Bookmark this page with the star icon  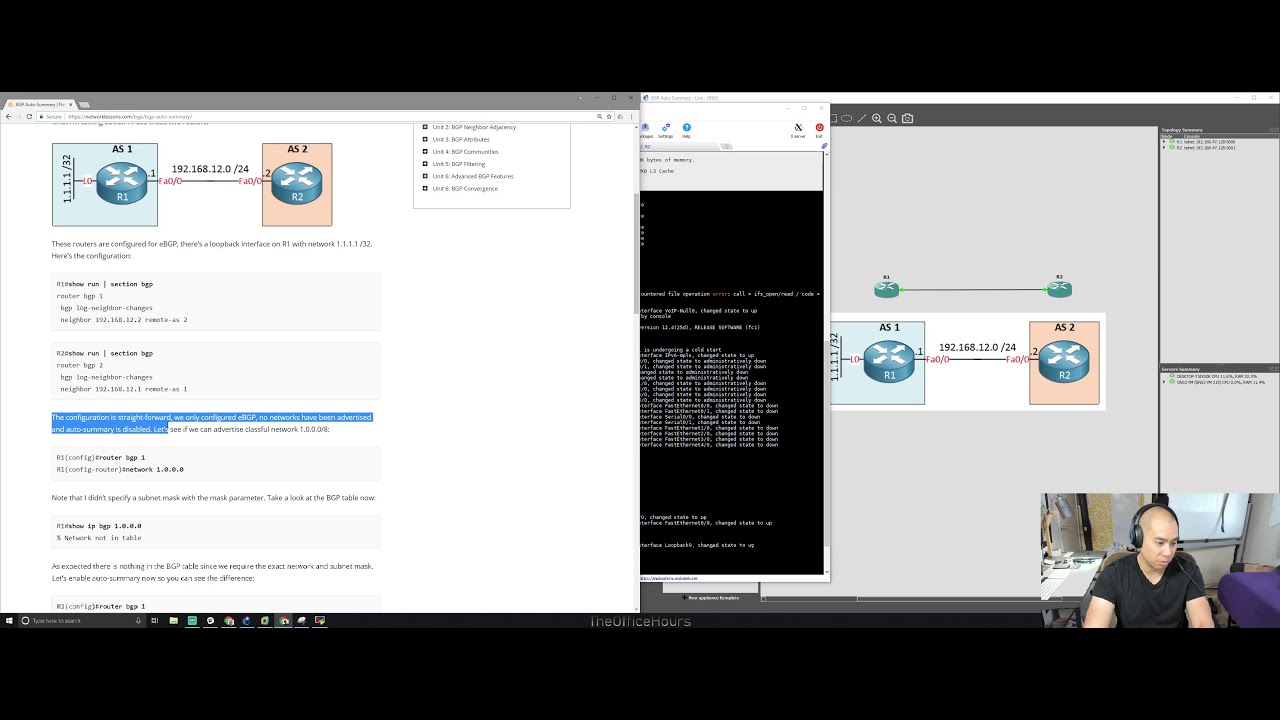(x=609, y=117)
